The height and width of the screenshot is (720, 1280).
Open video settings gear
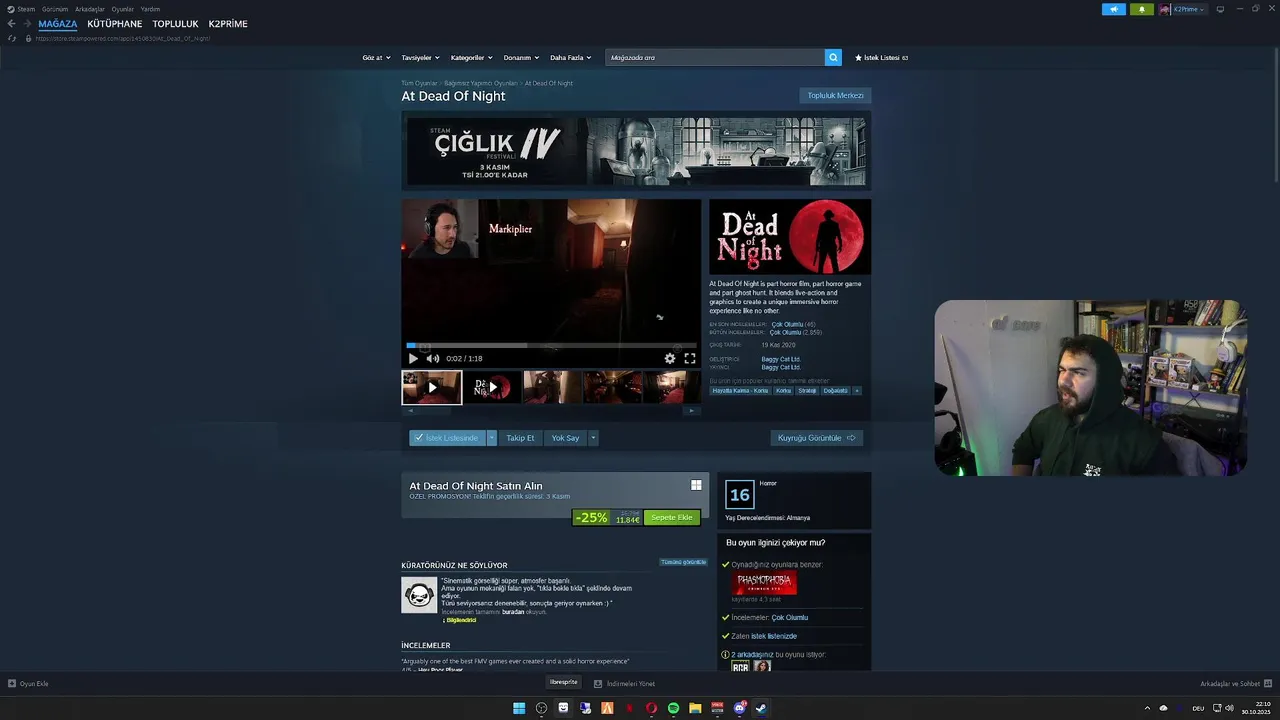pos(670,358)
